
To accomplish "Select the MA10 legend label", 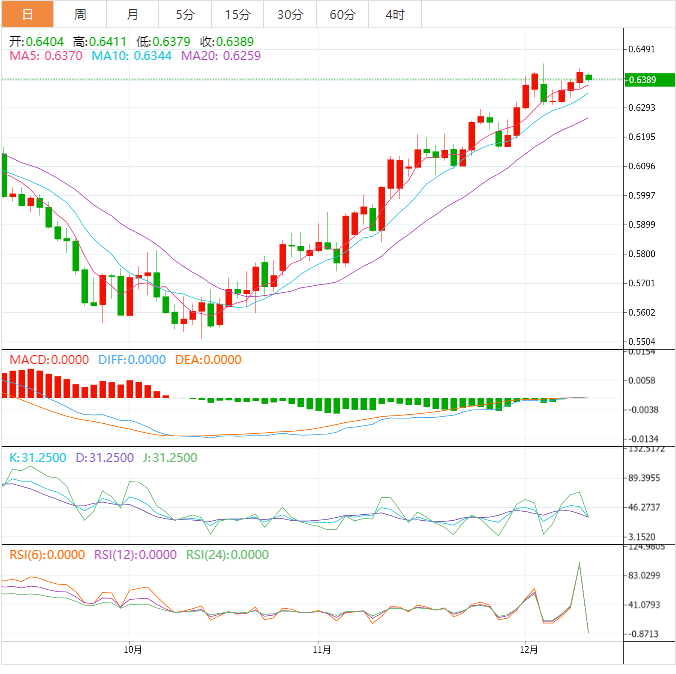I will pyautogui.click(x=131, y=56).
